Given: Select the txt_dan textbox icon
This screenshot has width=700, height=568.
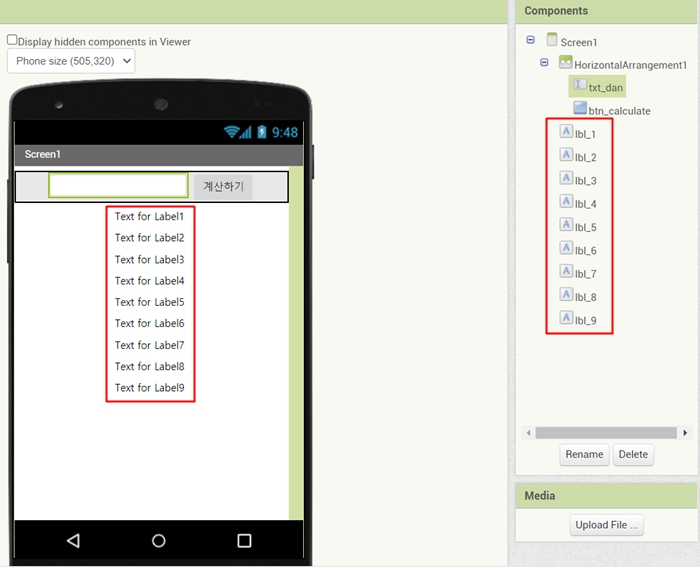Looking at the screenshot, I should tap(580, 84).
